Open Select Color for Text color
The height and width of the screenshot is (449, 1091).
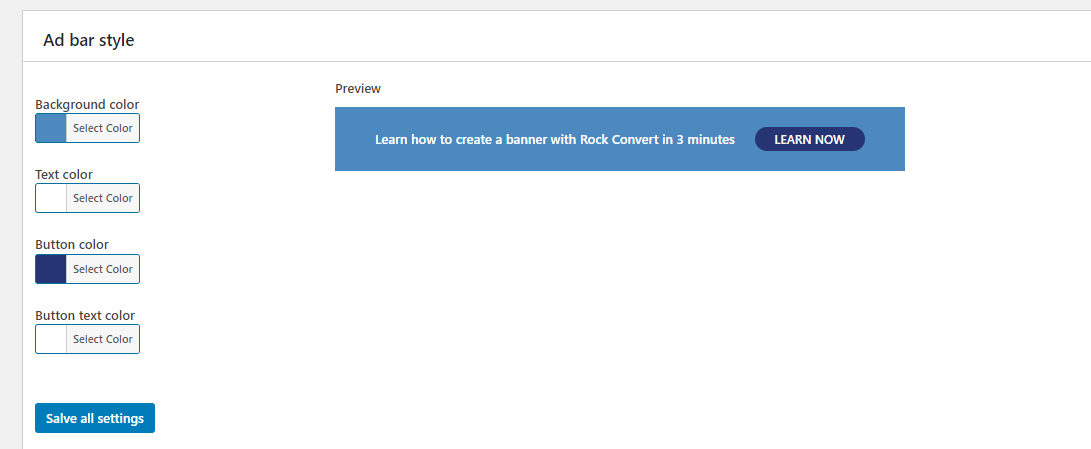pyautogui.click(x=103, y=198)
